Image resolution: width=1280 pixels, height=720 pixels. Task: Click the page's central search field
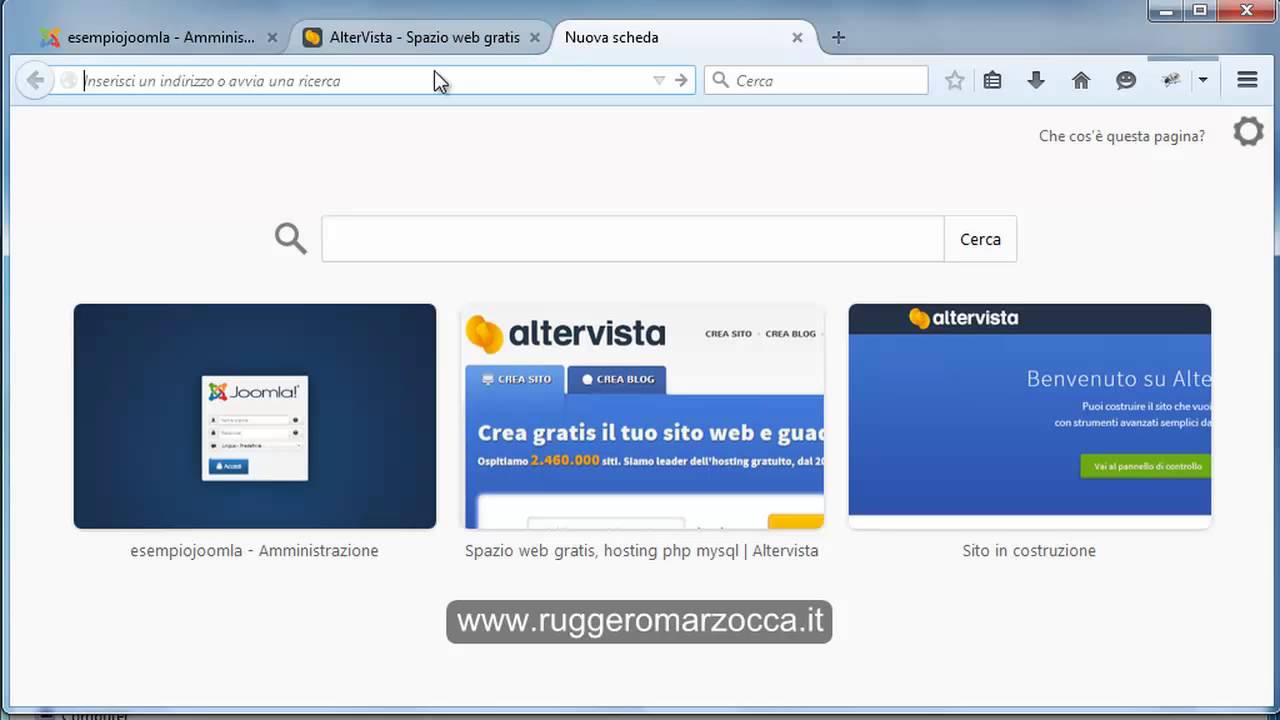(633, 239)
